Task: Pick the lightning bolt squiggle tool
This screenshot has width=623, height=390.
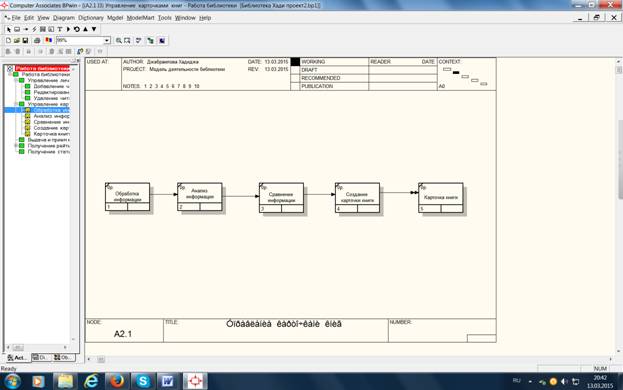Action: point(34,29)
